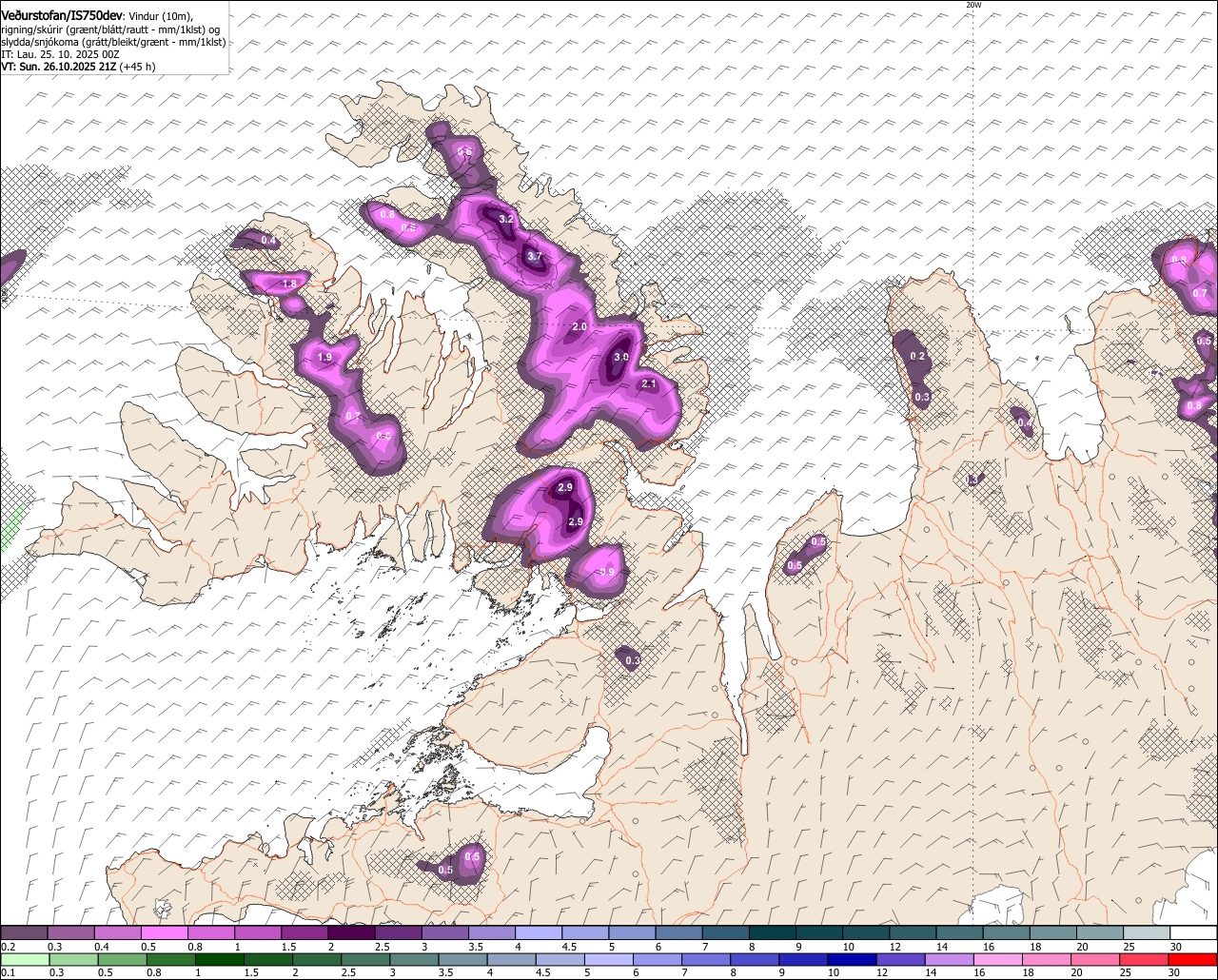
Task: Click the 12 label in the lower legend
Action: coord(881,972)
